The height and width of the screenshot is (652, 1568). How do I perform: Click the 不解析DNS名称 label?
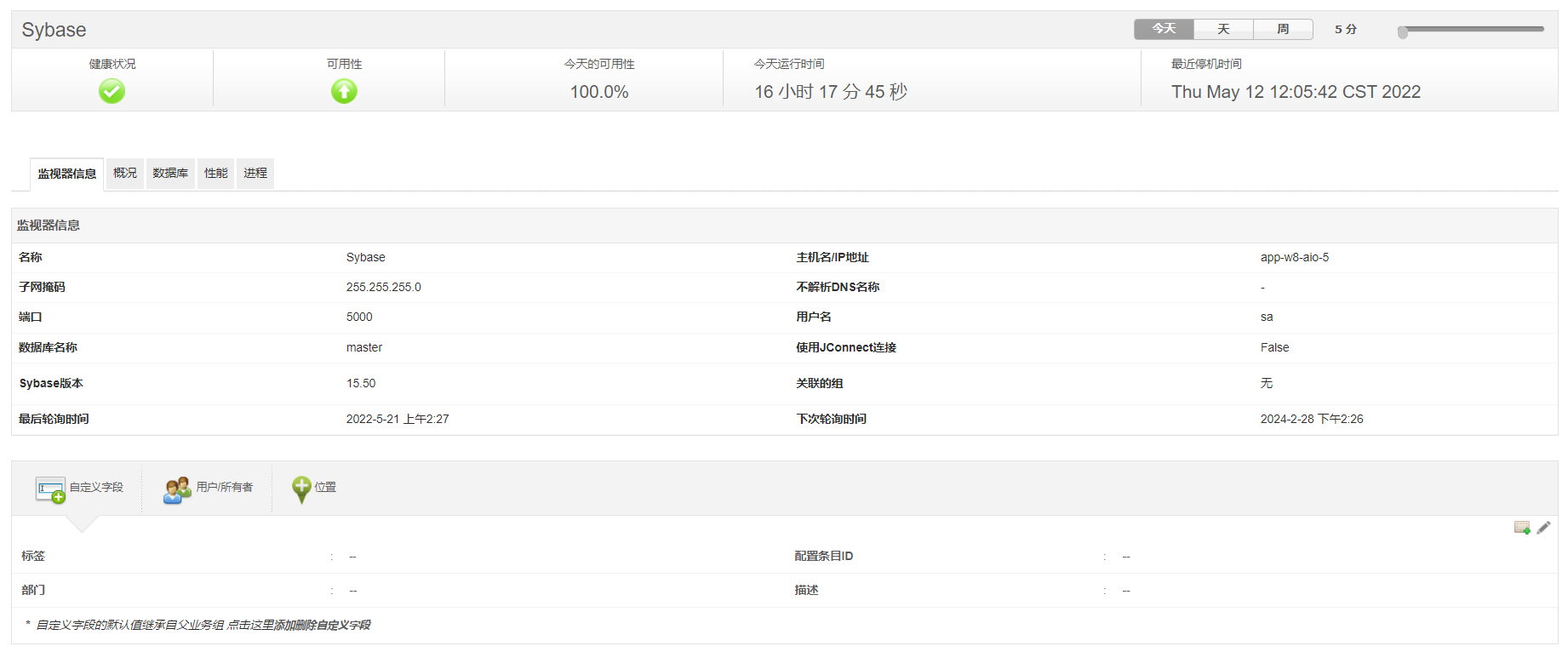838,287
